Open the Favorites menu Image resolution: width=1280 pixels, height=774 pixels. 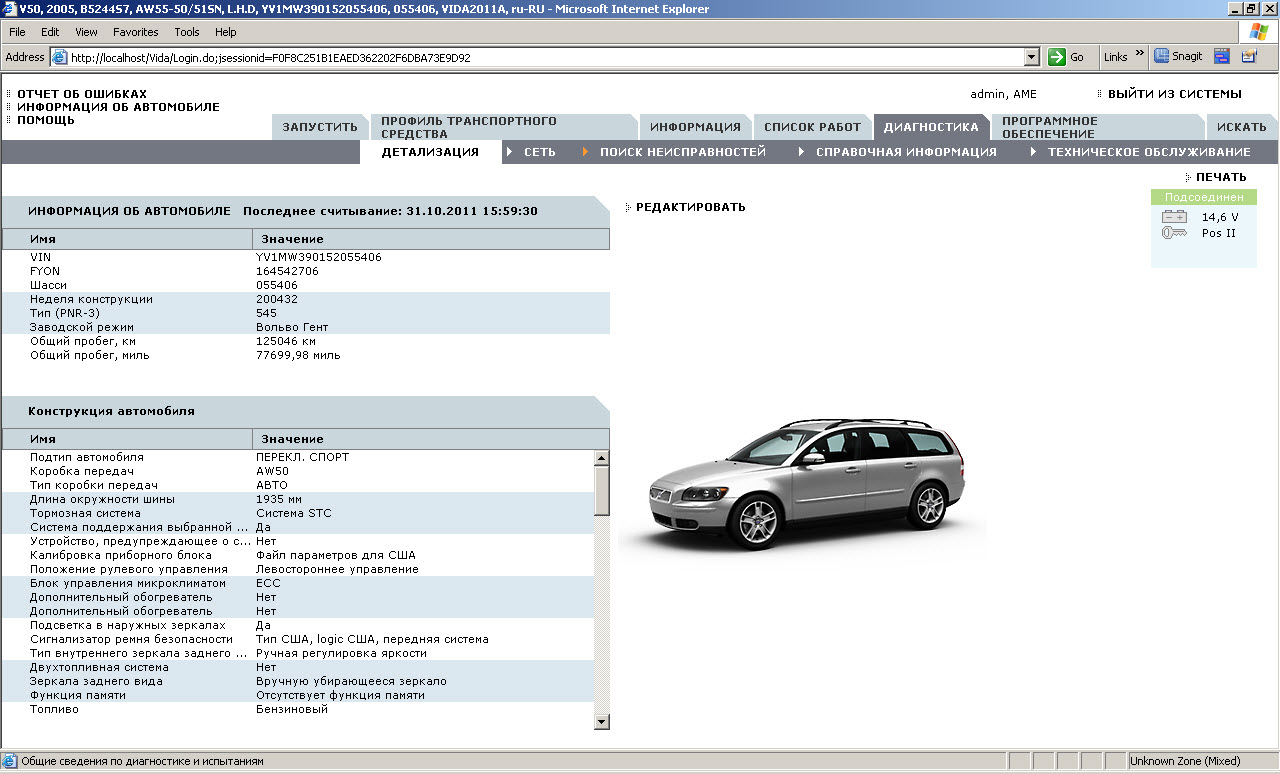tap(135, 32)
